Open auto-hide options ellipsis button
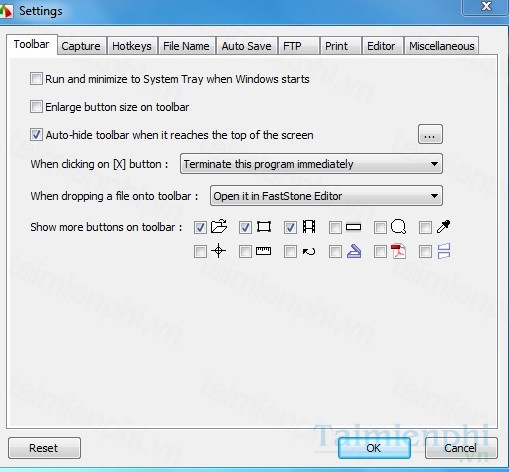The height and width of the screenshot is (472, 509). point(430,134)
